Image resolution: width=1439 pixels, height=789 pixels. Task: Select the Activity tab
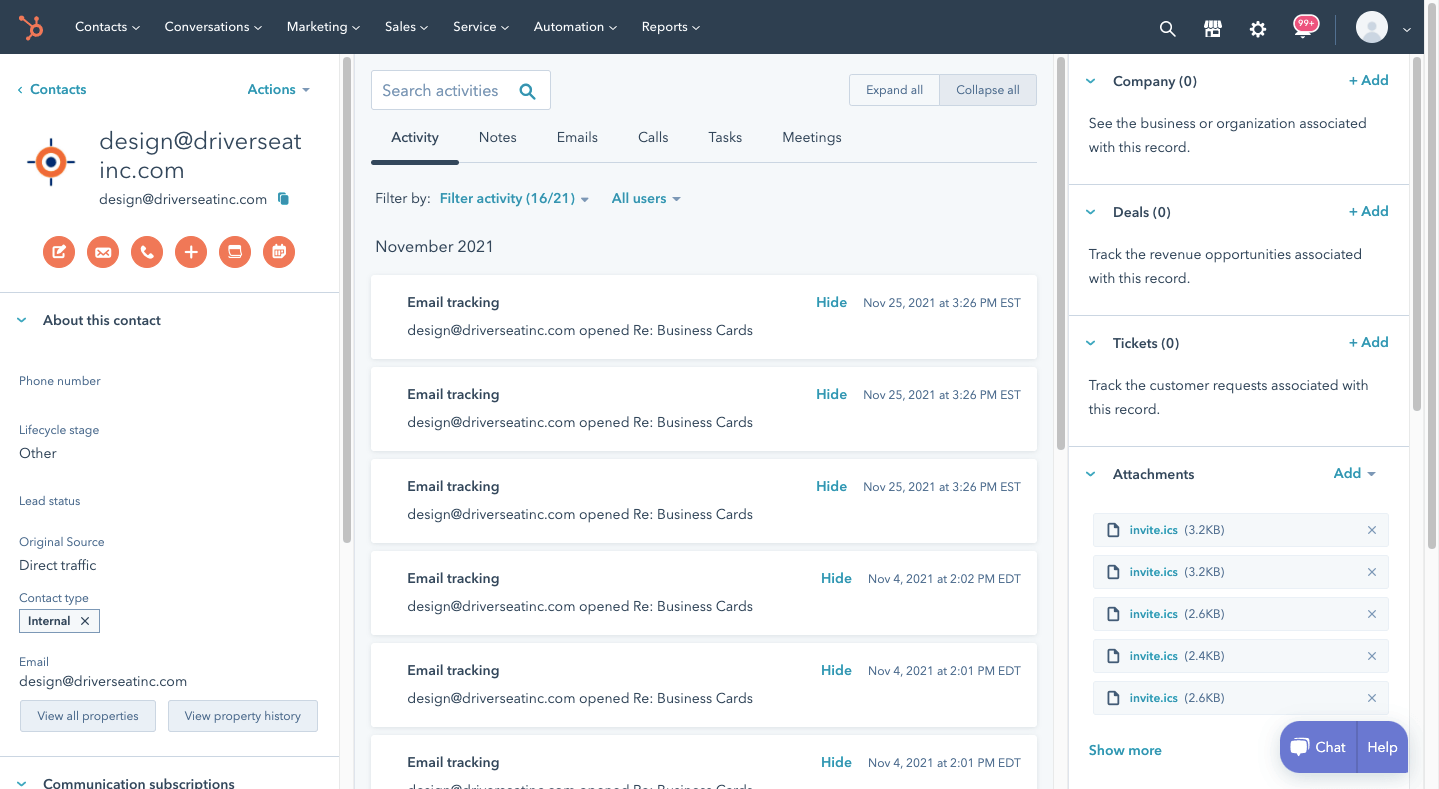pyautogui.click(x=415, y=137)
